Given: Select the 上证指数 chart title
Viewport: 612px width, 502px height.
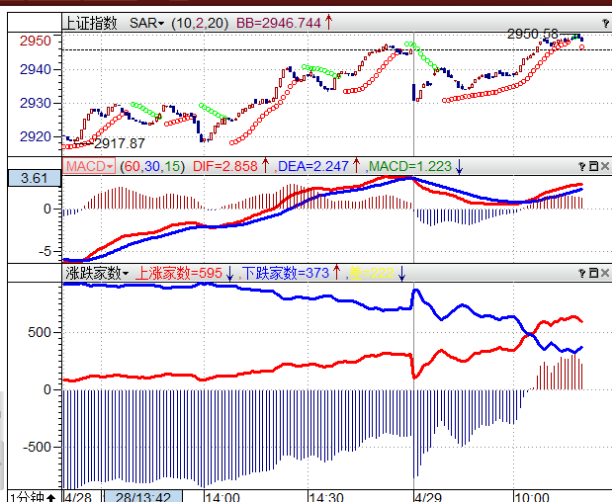Looking at the screenshot, I should tap(92, 21).
